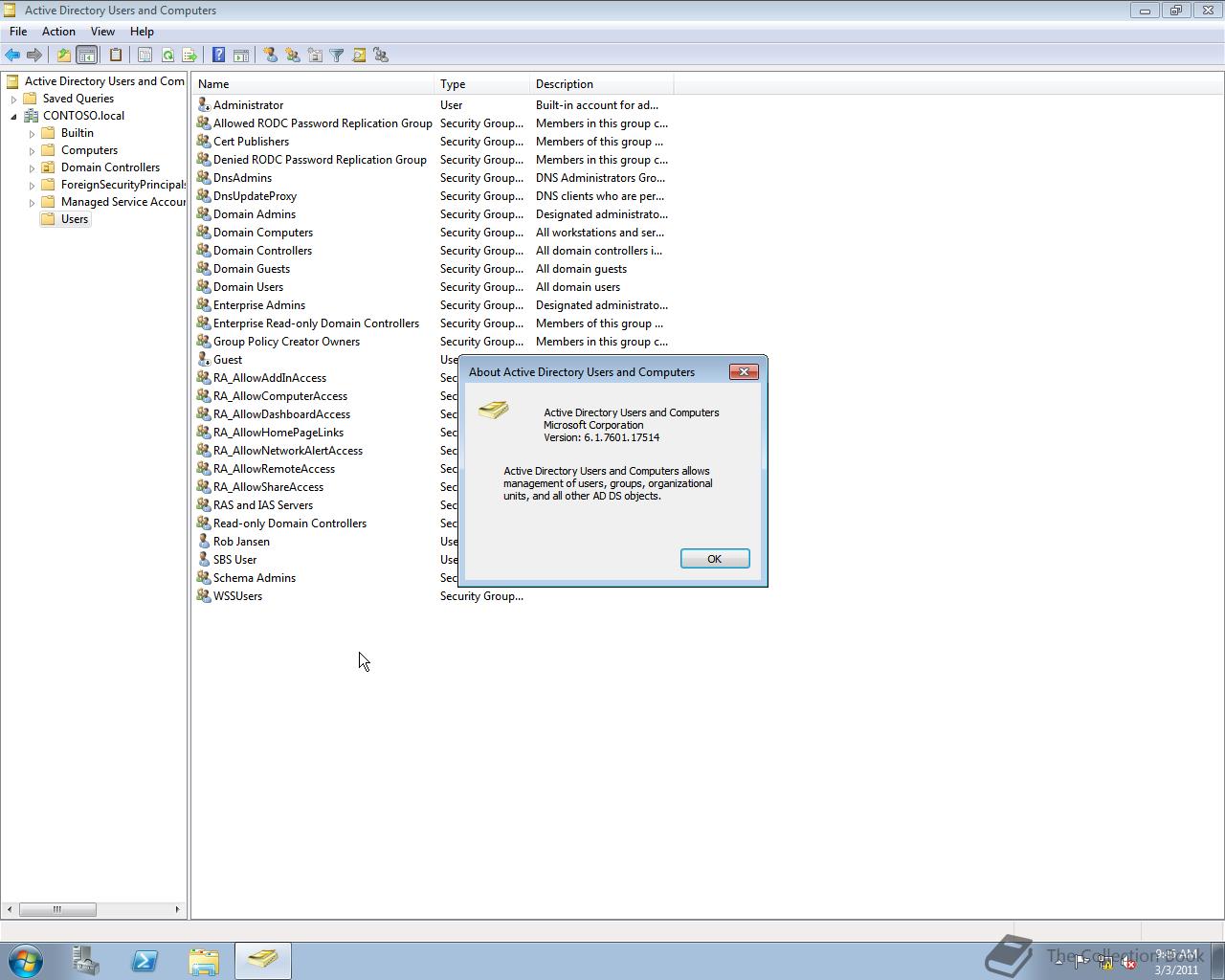Image resolution: width=1225 pixels, height=980 pixels.
Task: Click the tree pane horizontal scrollbar thumb
Action: click(x=57, y=909)
